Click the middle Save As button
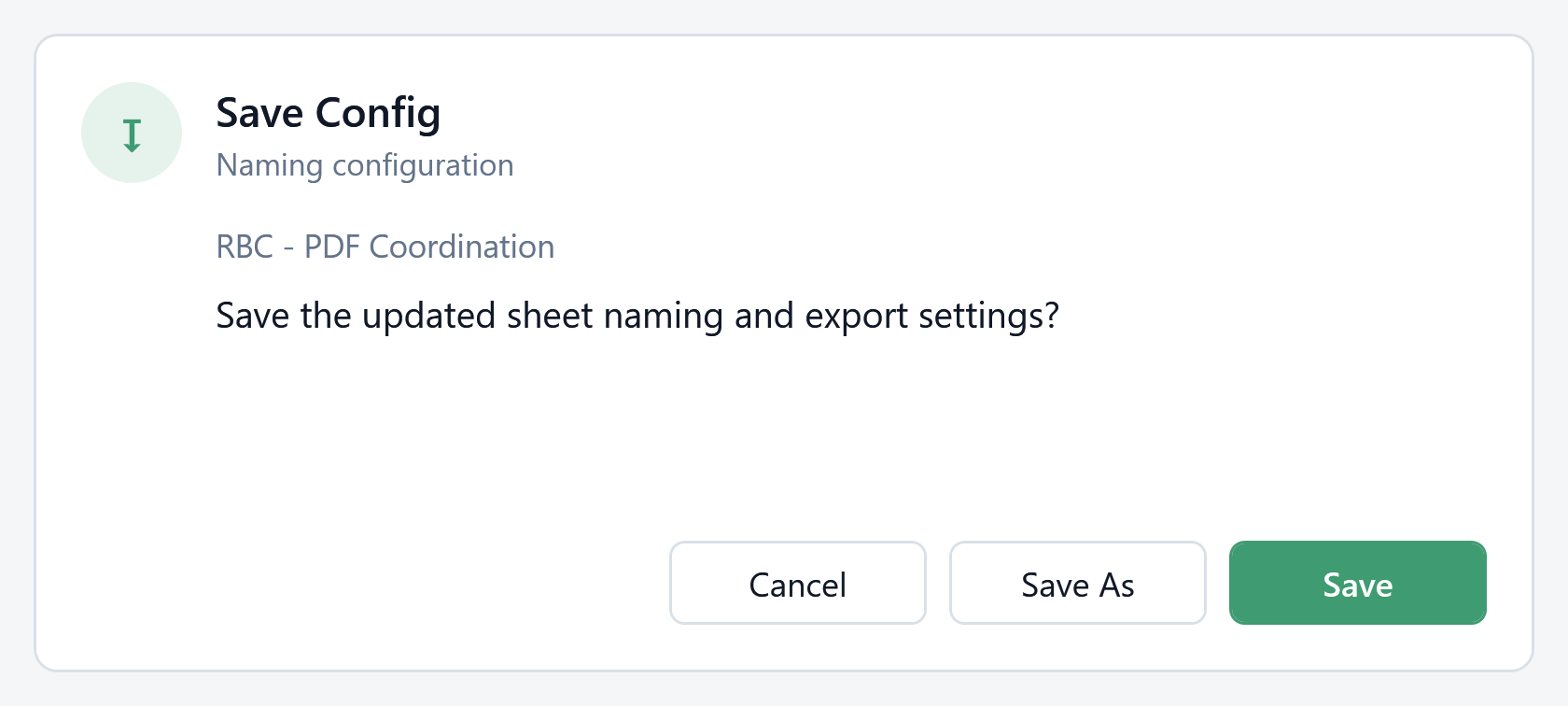The image size is (1568, 706). pyautogui.click(x=1077, y=583)
